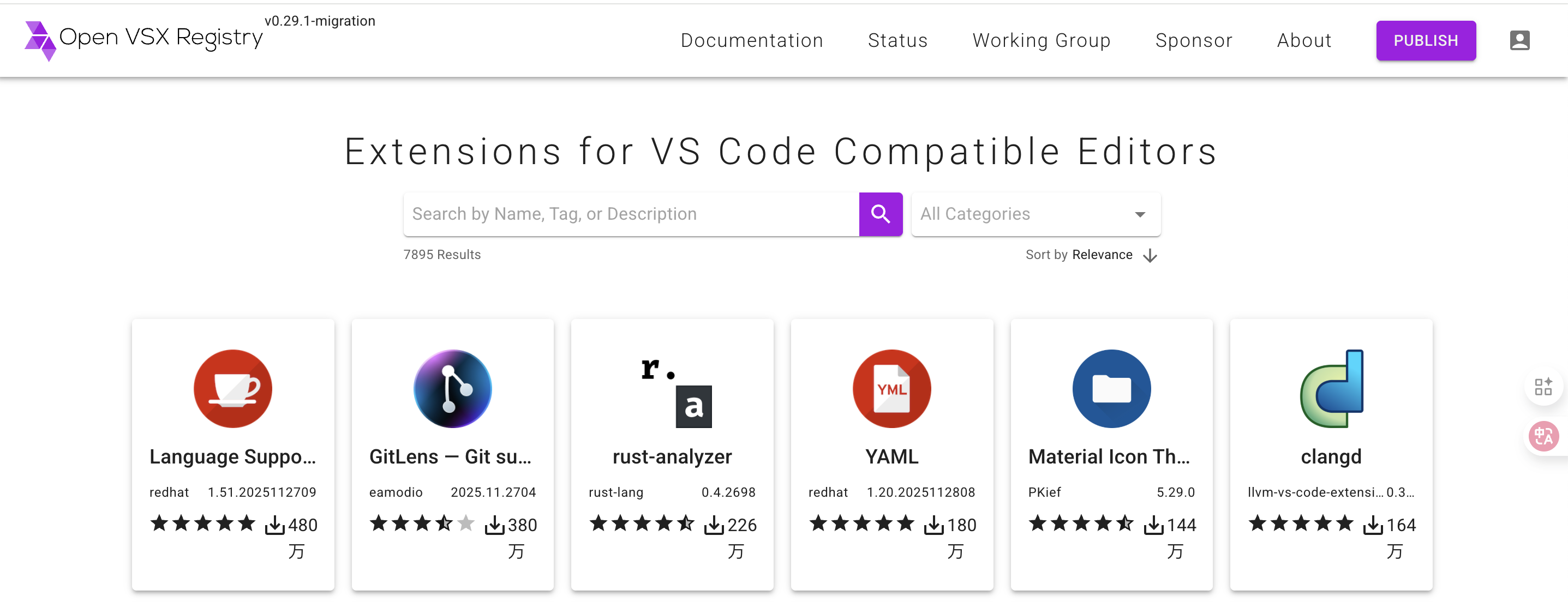
Task: Click the Language Support Java coffee cup icon
Action: (x=232, y=389)
